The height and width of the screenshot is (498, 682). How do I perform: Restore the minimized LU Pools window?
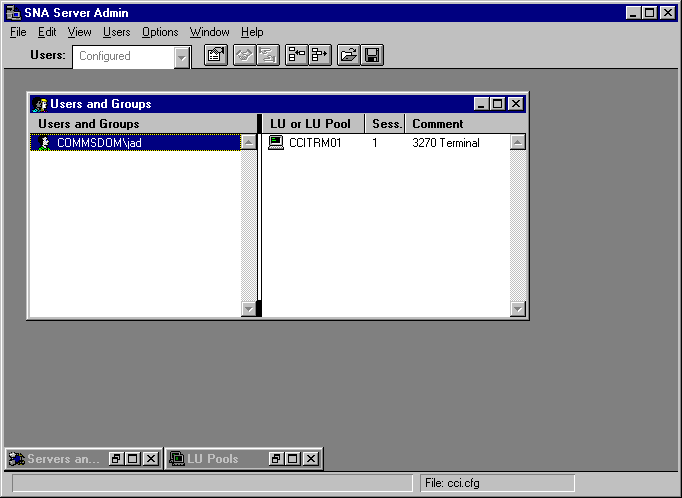276,459
